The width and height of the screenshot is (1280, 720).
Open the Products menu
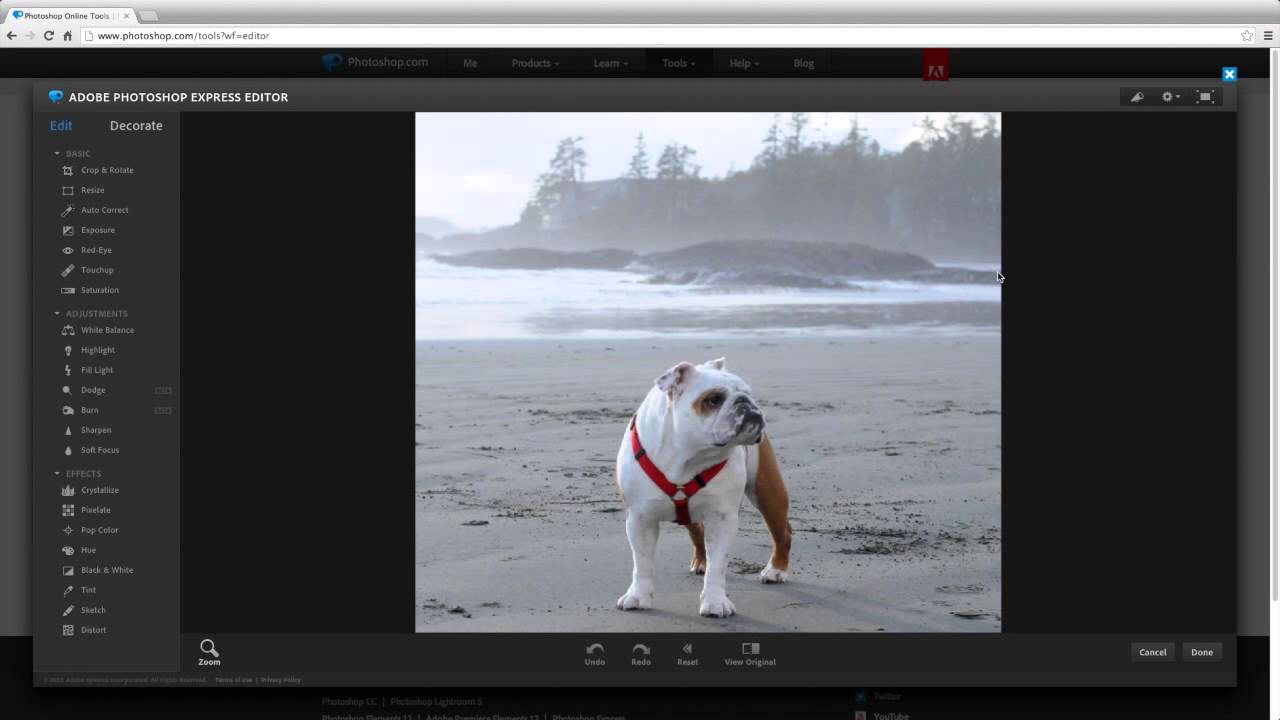(535, 63)
